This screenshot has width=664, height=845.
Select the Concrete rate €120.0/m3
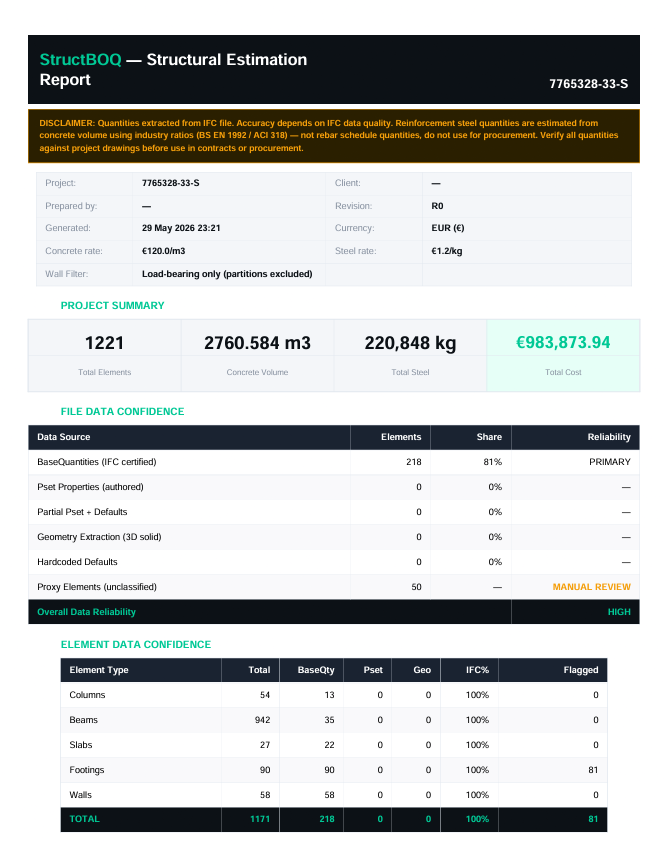(x=164, y=251)
